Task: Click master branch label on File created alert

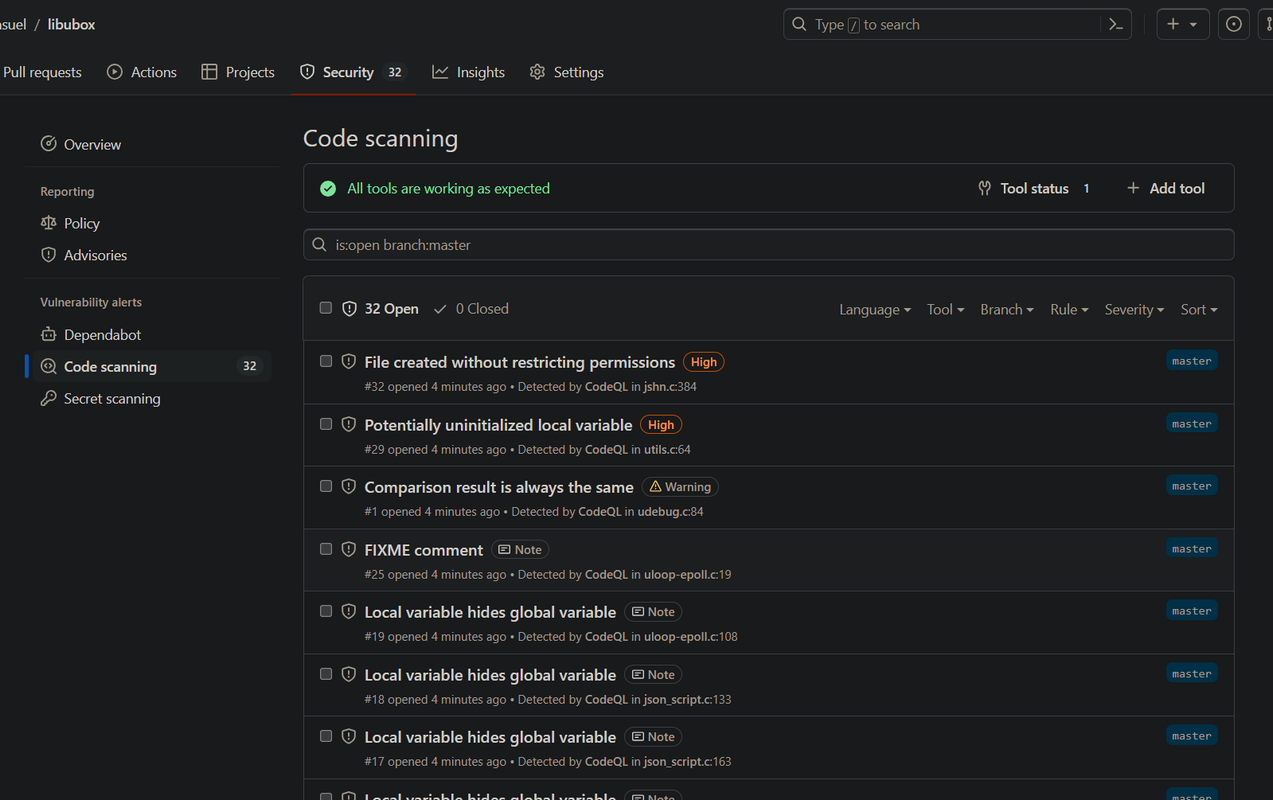Action: point(1191,361)
